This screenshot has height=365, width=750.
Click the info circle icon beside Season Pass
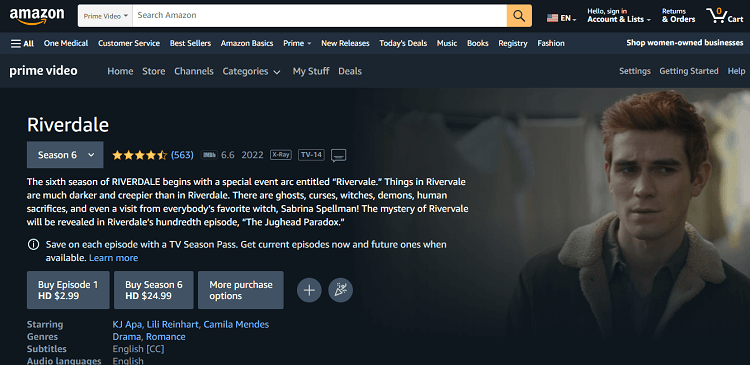tap(33, 245)
